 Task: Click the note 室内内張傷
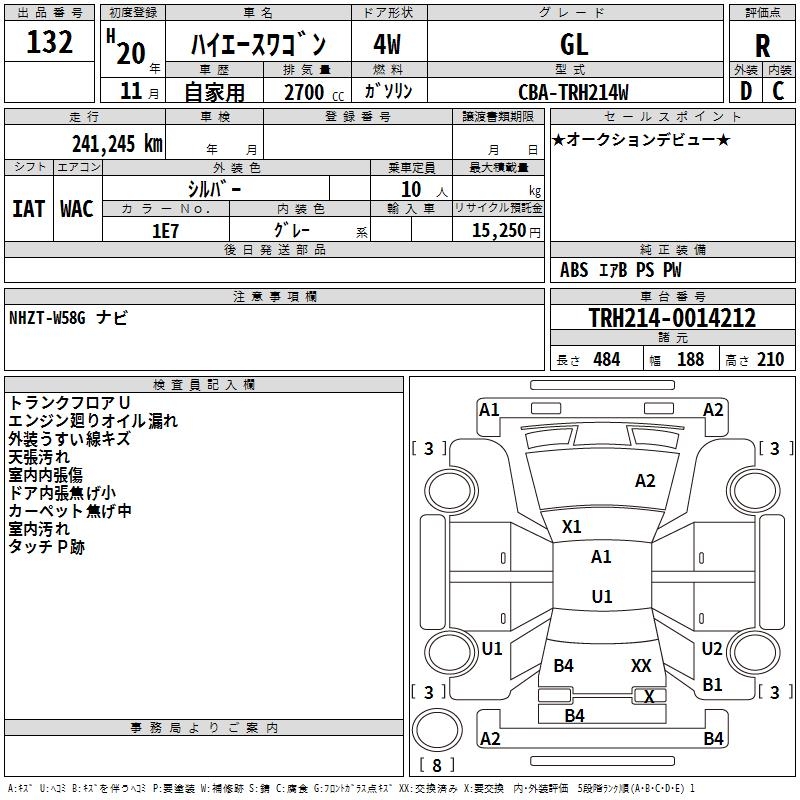46,474
